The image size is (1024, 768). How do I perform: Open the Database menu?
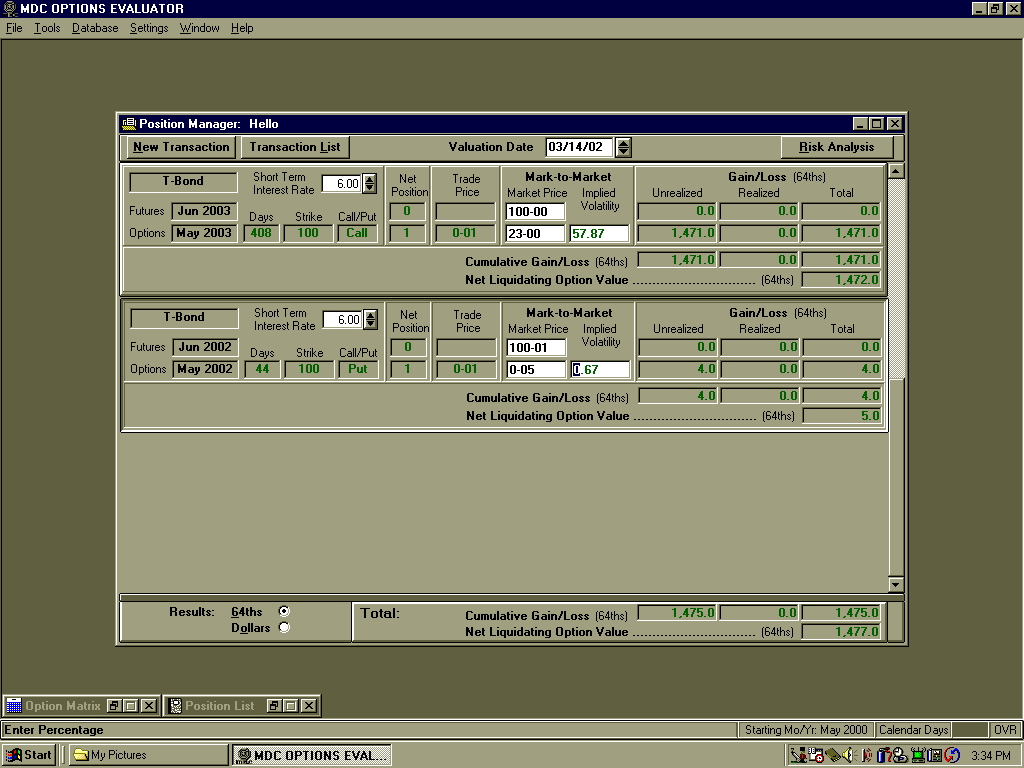tap(95, 28)
